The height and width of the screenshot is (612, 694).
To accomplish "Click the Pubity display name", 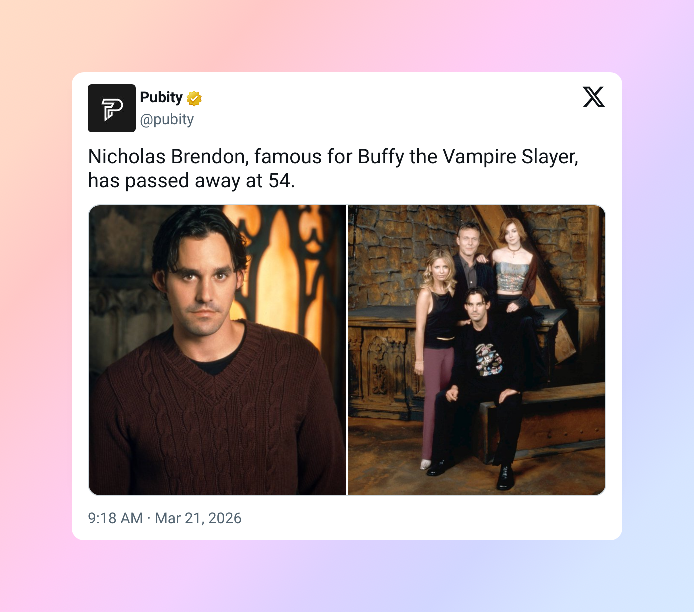I will click(161, 97).
